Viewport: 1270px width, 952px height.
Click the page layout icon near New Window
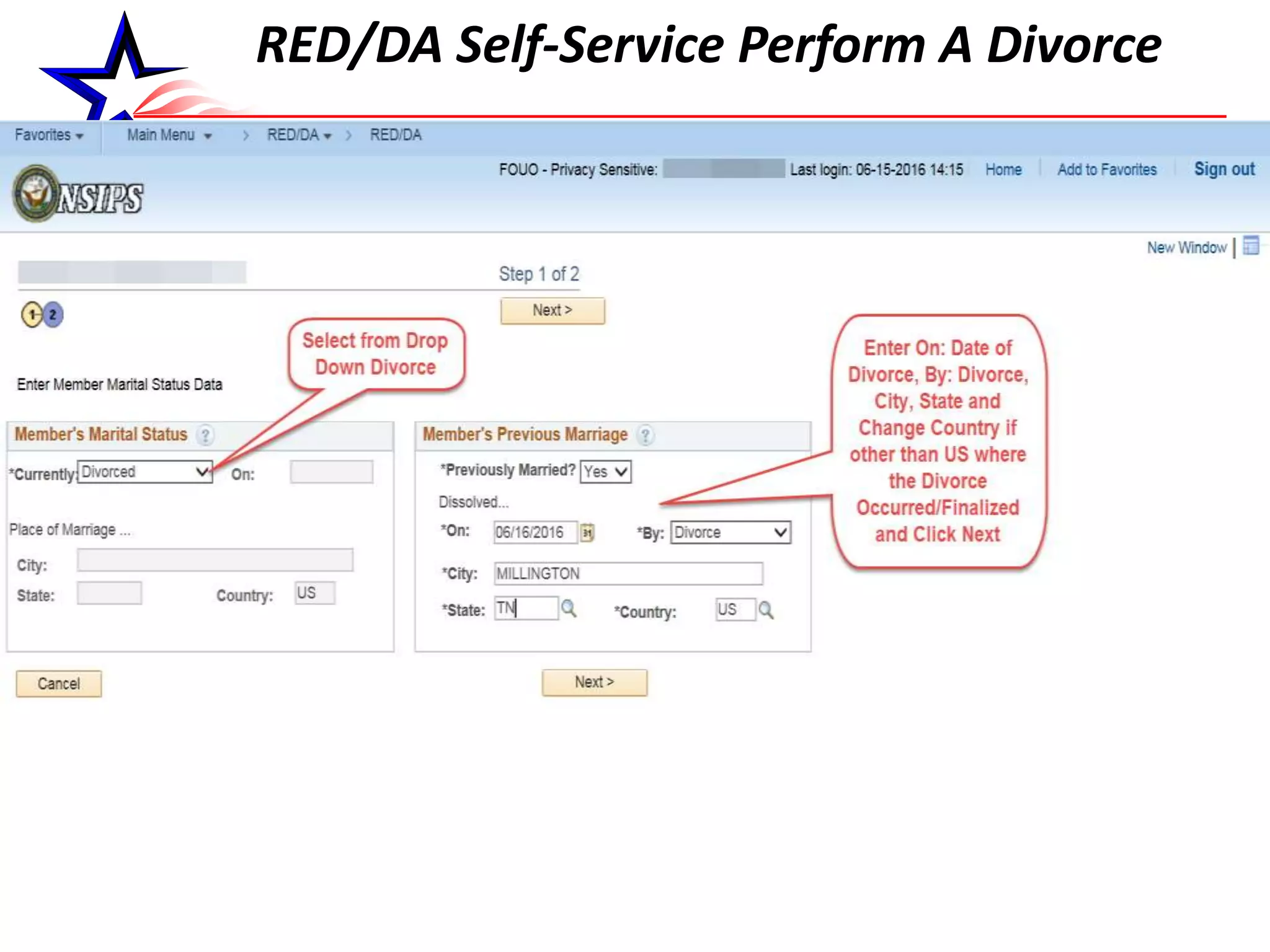tap(1251, 246)
